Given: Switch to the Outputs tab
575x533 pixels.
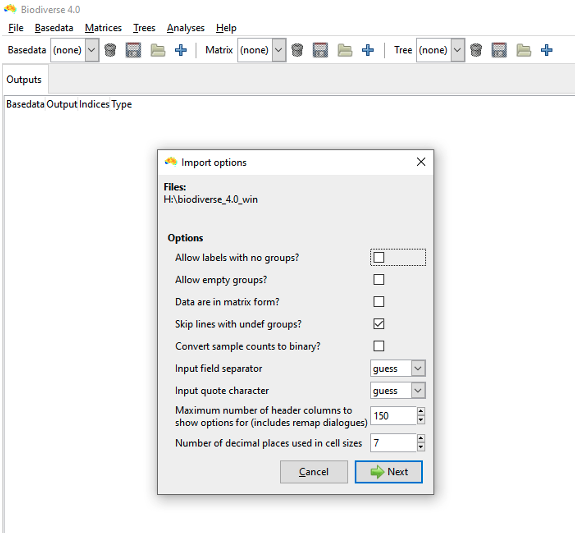Looking at the screenshot, I should tap(24, 79).
